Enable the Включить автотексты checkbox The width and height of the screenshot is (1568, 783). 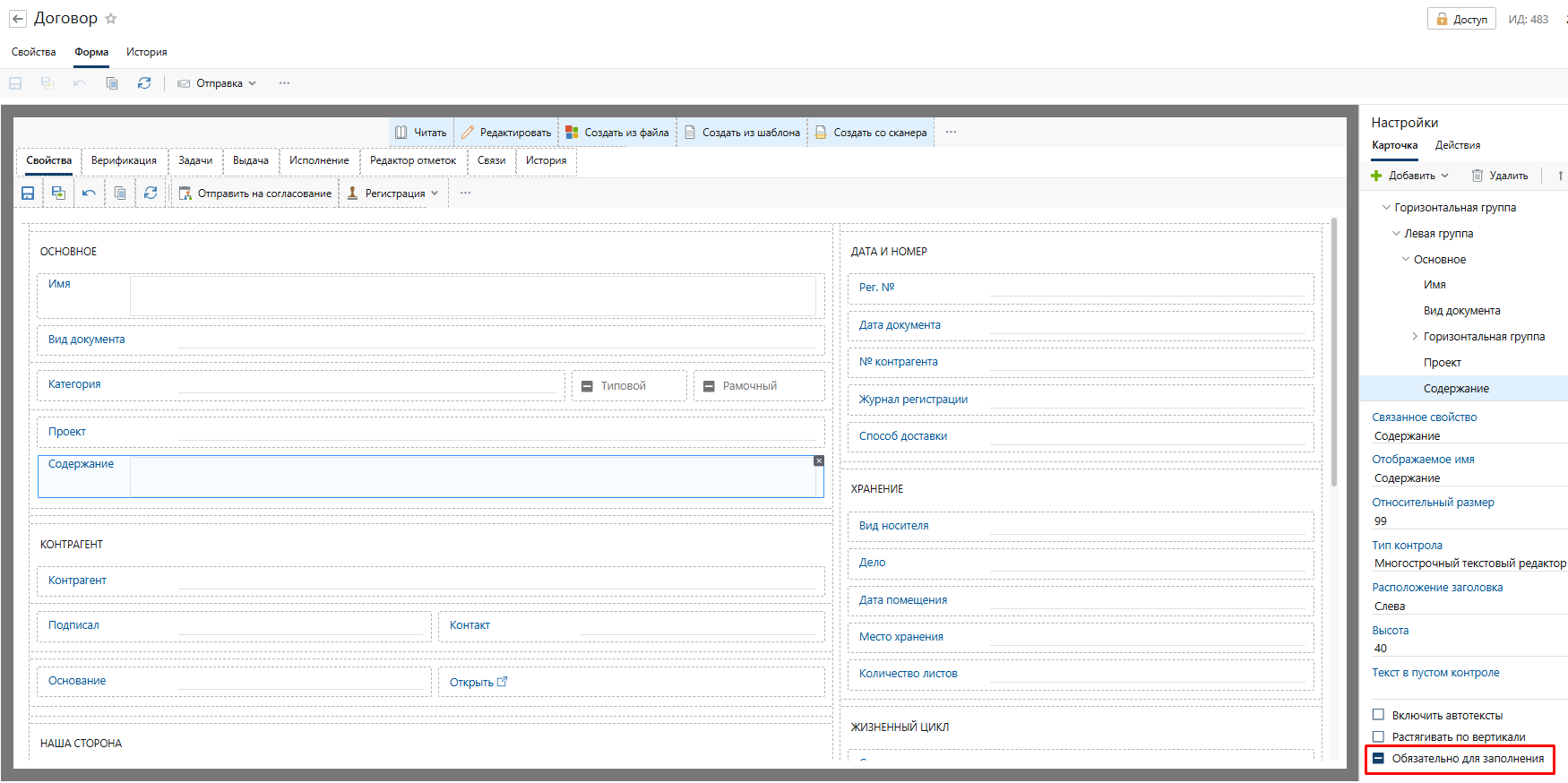point(1378,715)
